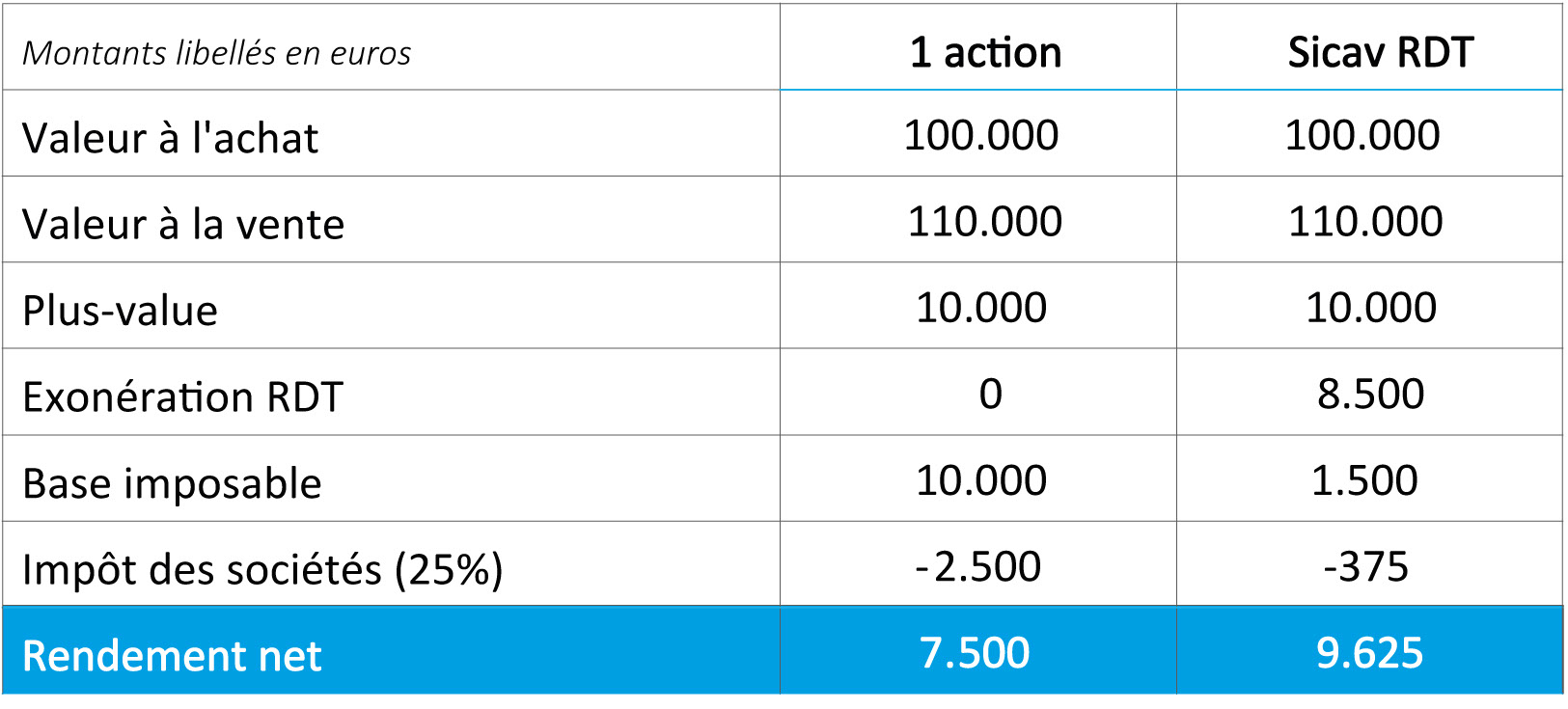This screenshot has width=1568, height=709.
Task: Click the 'Plus-value' row label
Action: (x=120, y=311)
